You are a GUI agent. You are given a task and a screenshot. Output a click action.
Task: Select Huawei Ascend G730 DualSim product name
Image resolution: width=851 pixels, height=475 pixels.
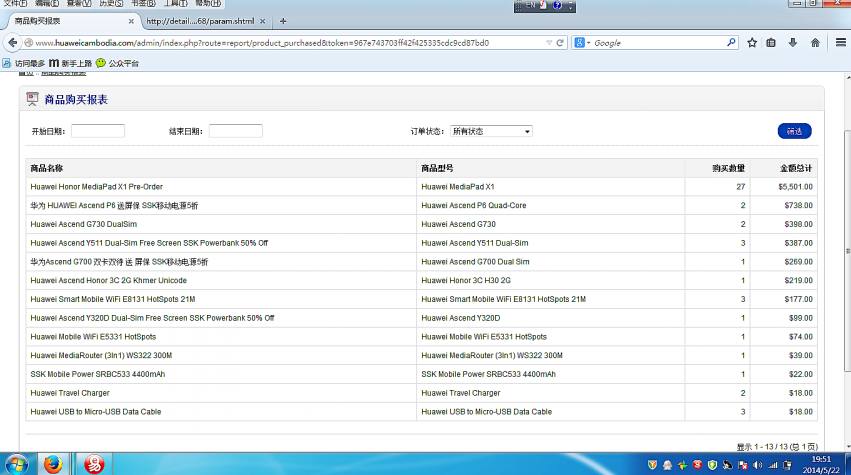[84, 224]
